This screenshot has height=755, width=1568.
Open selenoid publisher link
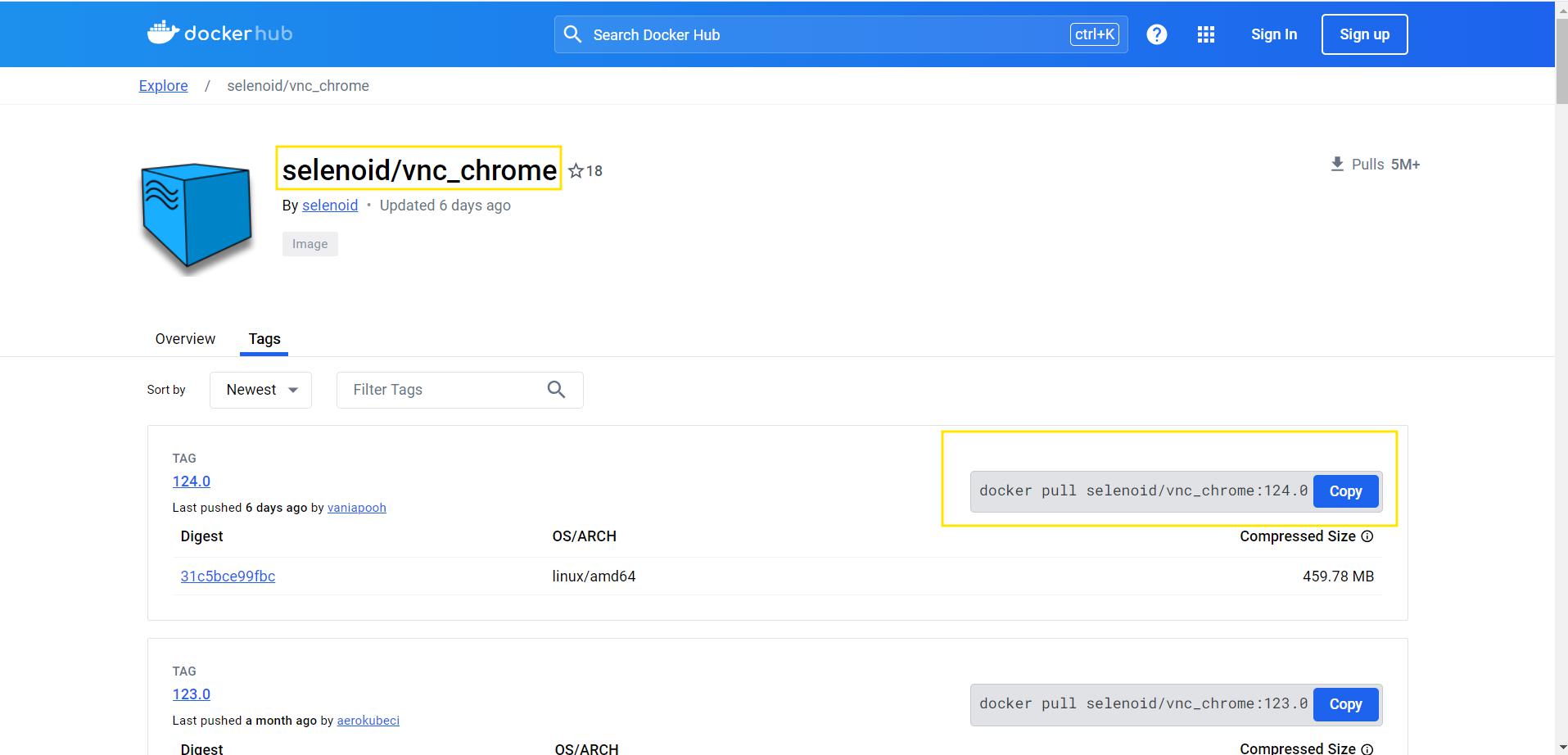(330, 206)
